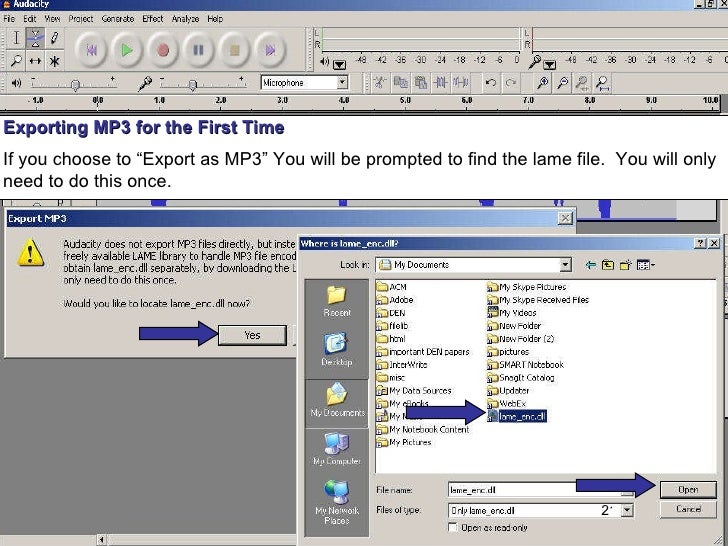Open the input meter dropdown arrow
This screenshot has width=728, height=546.
[x=550, y=65]
